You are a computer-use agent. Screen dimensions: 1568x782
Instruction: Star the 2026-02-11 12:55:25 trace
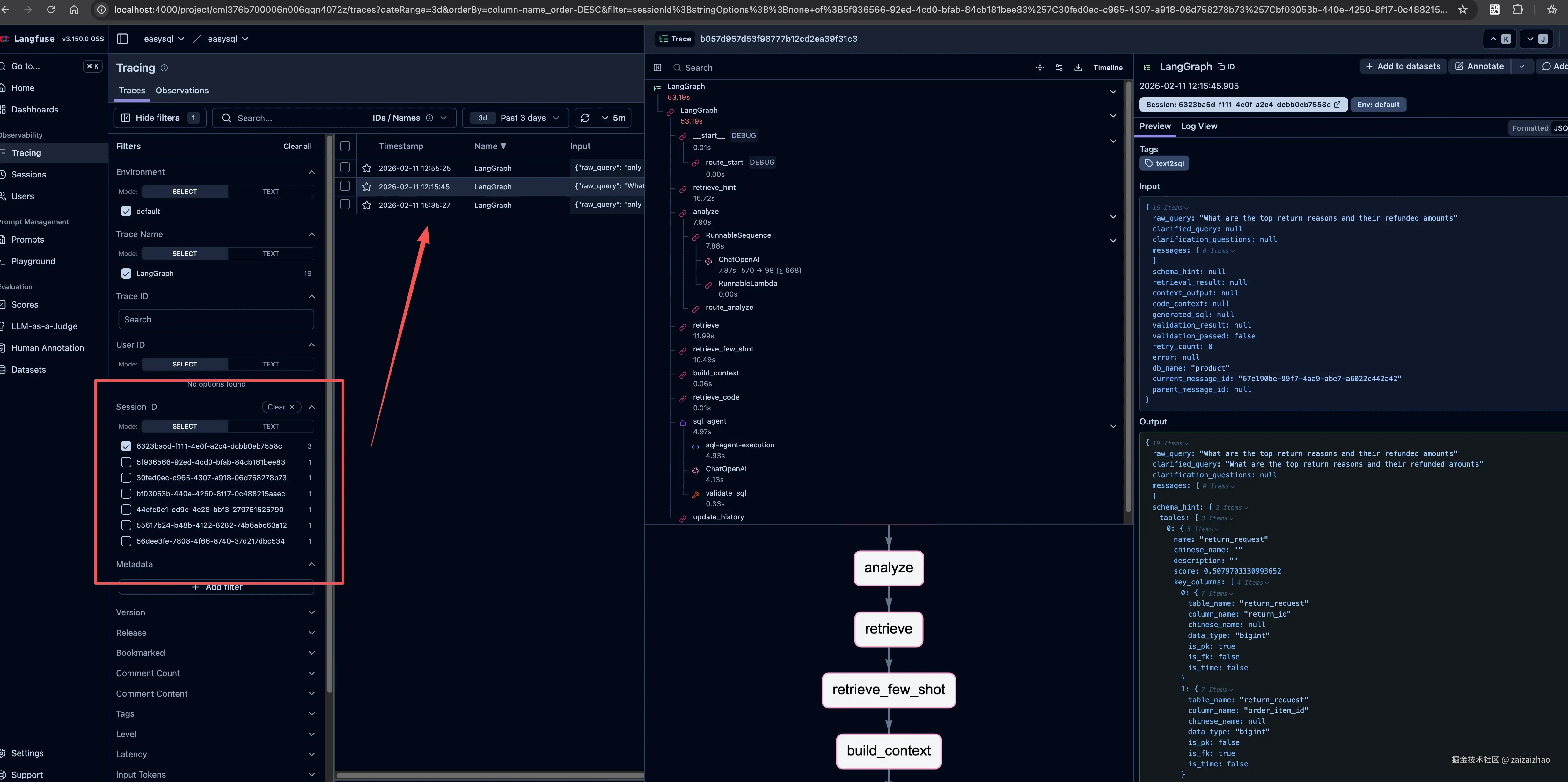[366, 169]
